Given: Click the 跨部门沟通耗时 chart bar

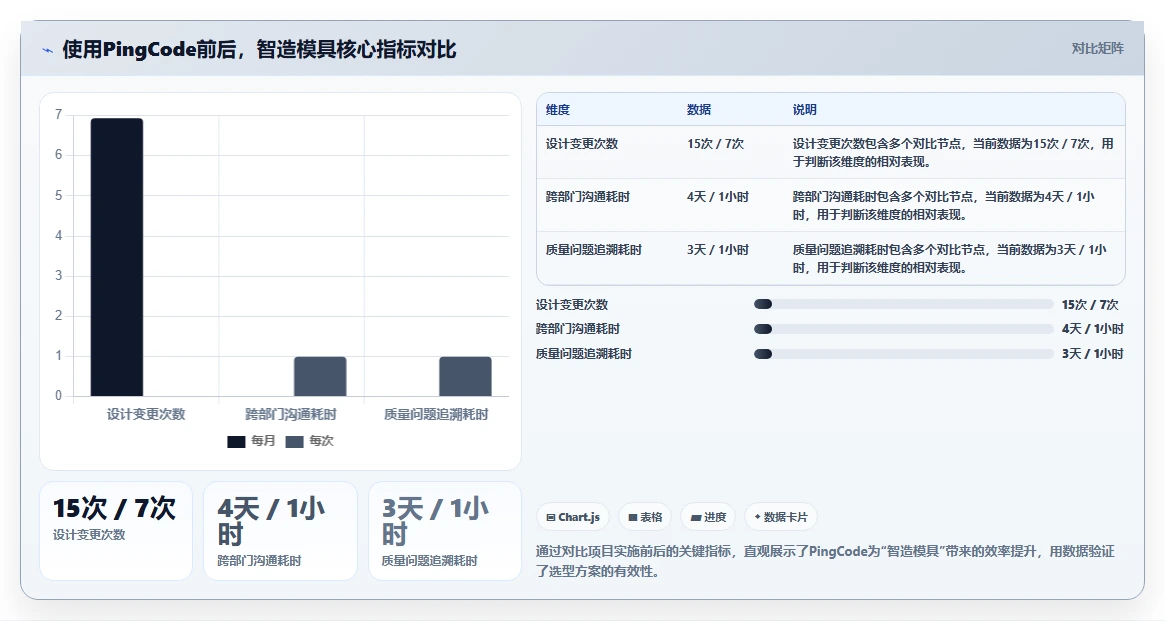Looking at the screenshot, I should coord(320,376).
